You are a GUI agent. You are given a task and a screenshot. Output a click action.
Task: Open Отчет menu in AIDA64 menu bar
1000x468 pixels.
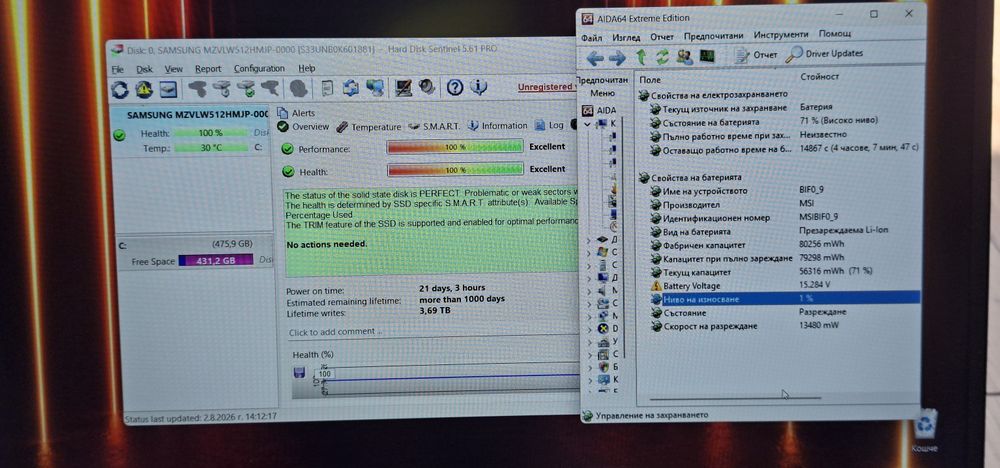point(662,37)
